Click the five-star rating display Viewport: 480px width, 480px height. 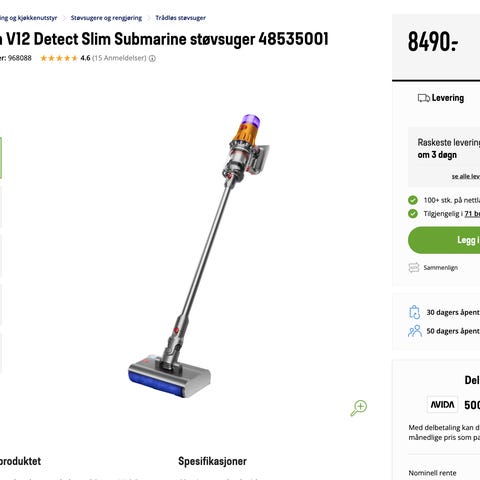coord(59,58)
